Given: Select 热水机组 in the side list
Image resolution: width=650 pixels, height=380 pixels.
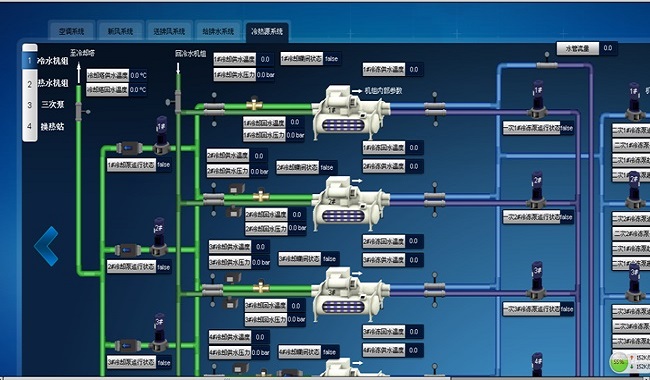Looking at the screenshot, I should [53, 83].
